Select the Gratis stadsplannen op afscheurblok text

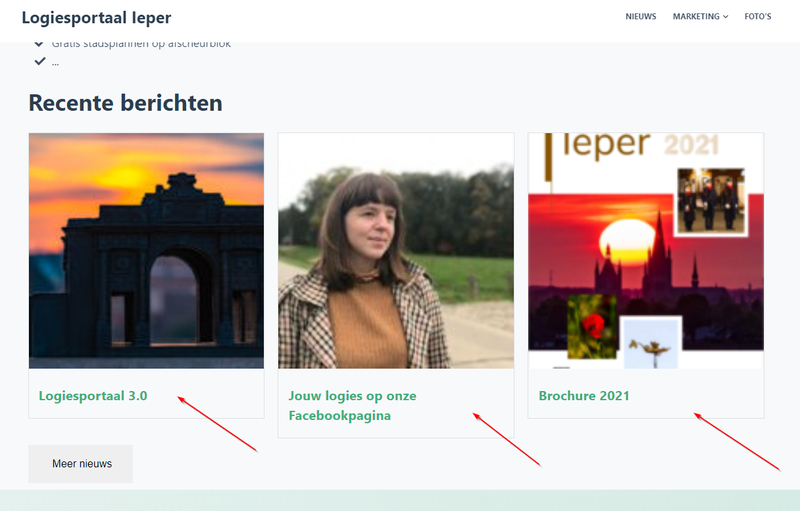[x=141, y=45]
